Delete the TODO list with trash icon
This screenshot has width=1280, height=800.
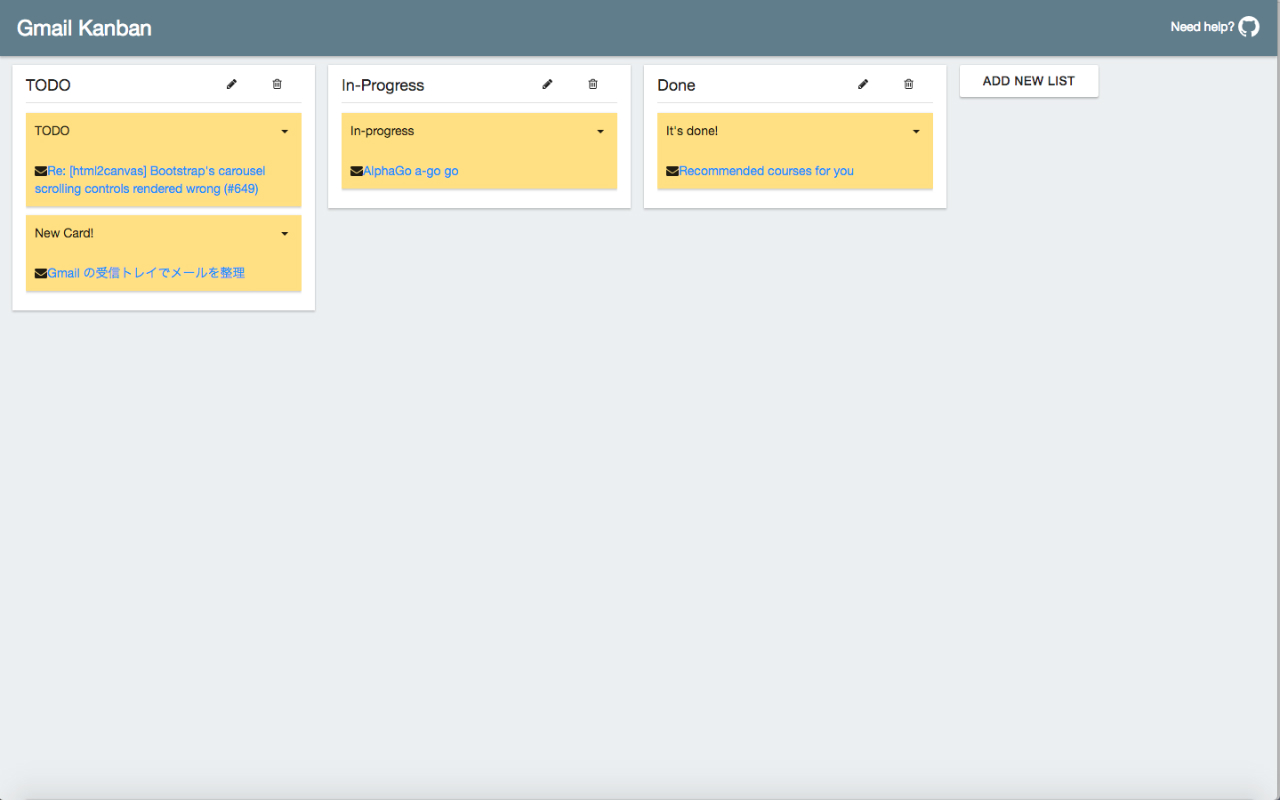coord(277,85)
